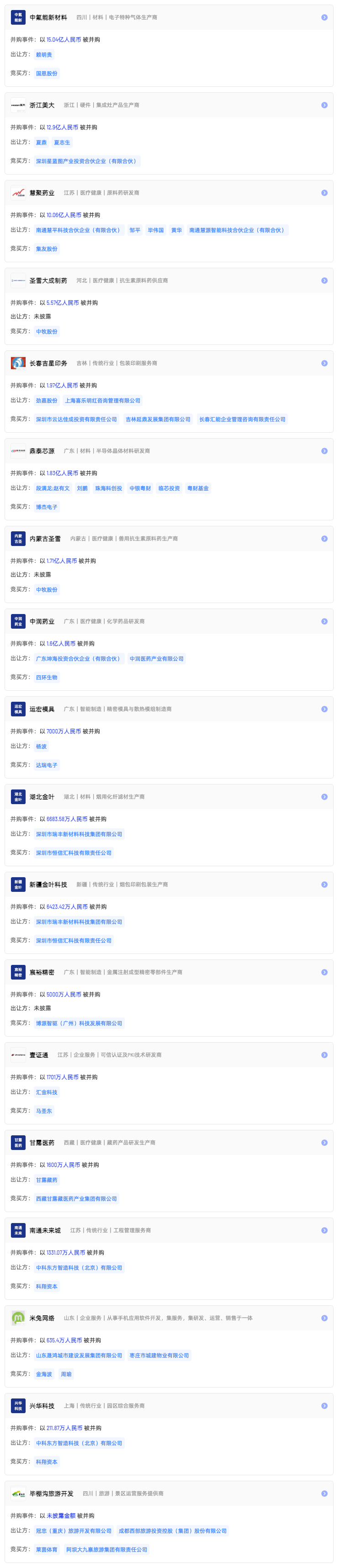This screenshot has width=340, height=1568.
Task: Click the 运宏模具 company logo
Action: [x=18, y=709]
